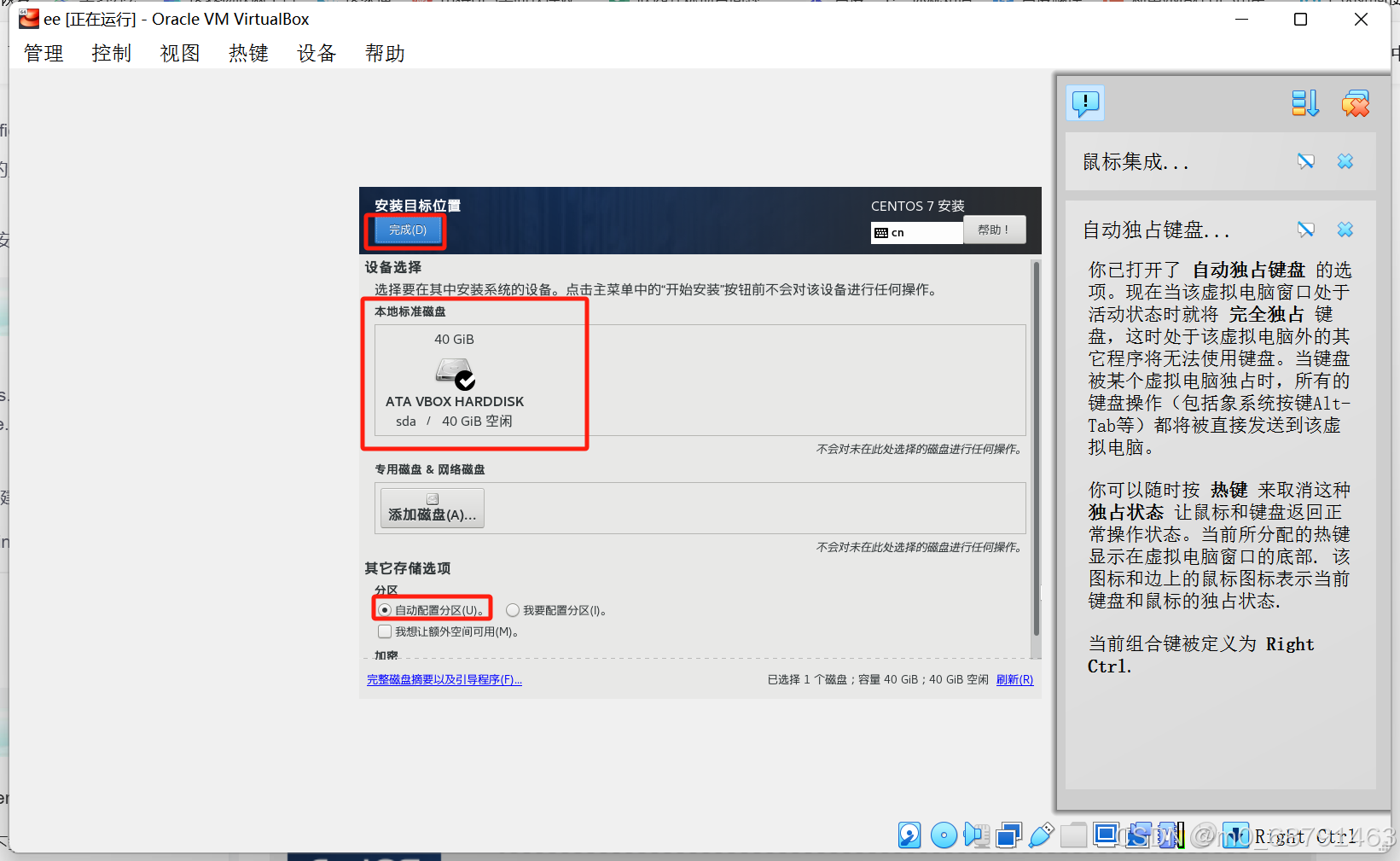Click the network adapters status icon

(x=1009, y=835)
